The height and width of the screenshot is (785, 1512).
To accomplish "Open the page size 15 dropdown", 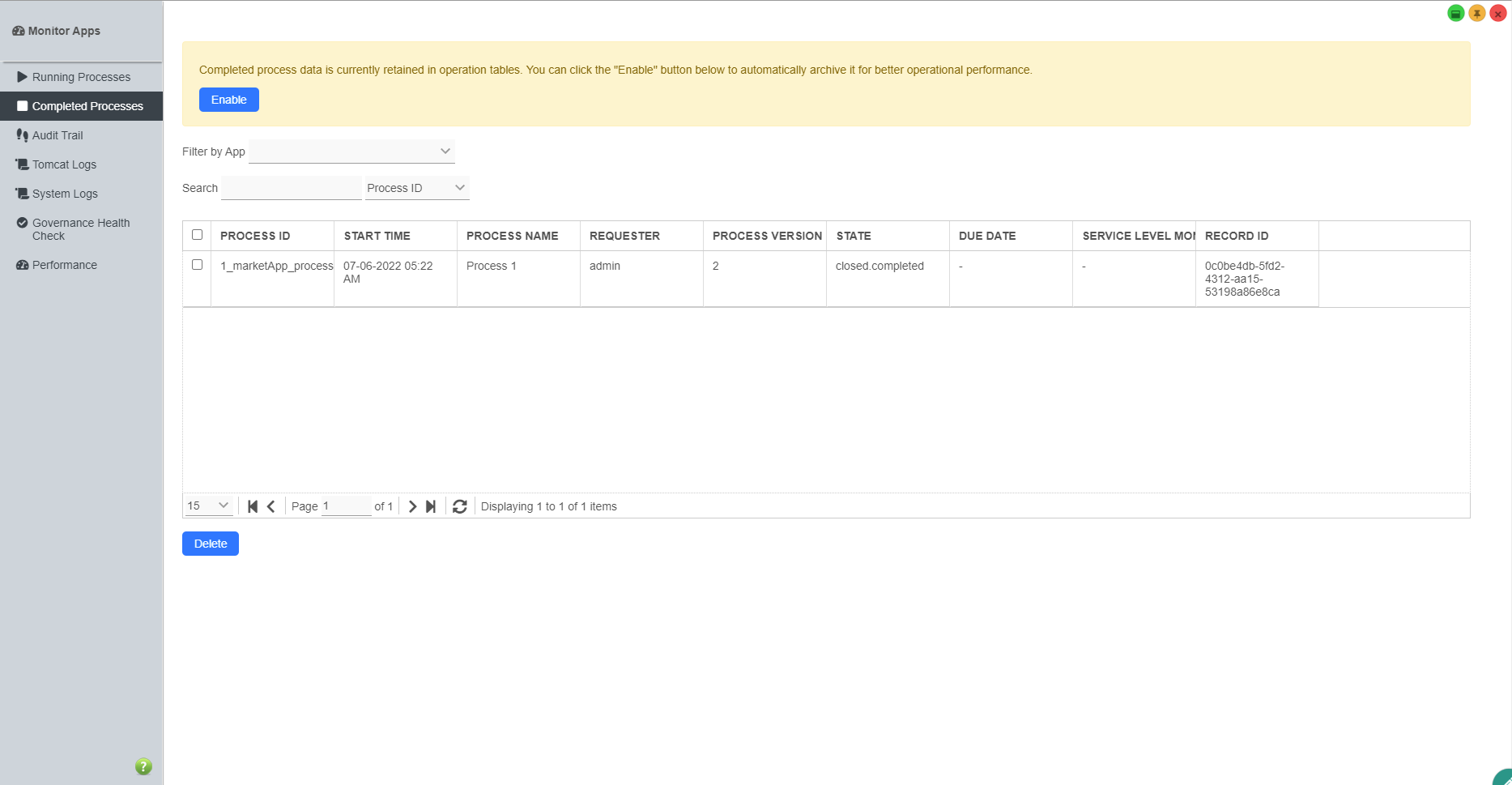I will coord(208,506).
